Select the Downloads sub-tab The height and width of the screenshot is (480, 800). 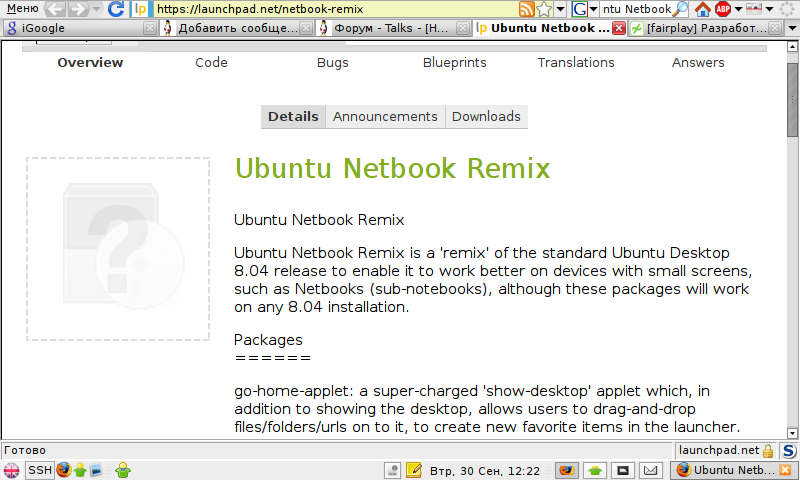coord(486,117)
